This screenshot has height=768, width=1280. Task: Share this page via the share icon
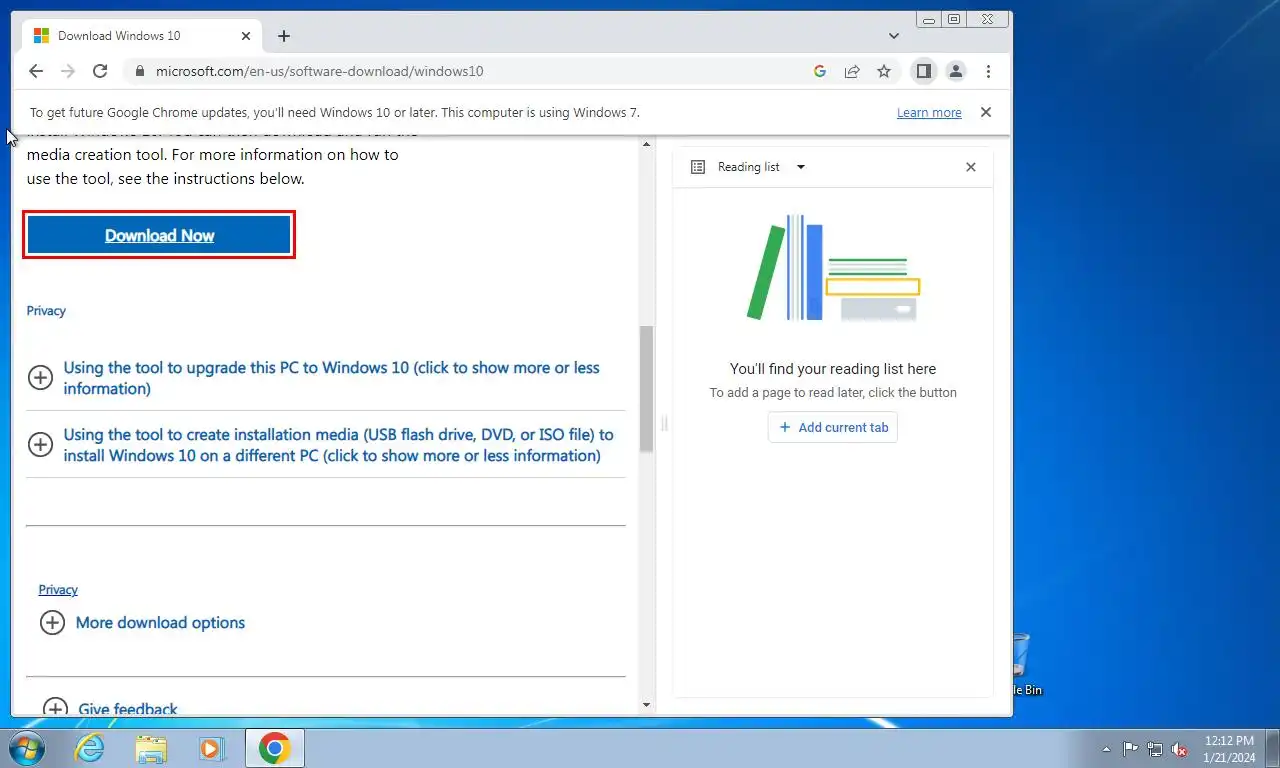coord(852,71)
